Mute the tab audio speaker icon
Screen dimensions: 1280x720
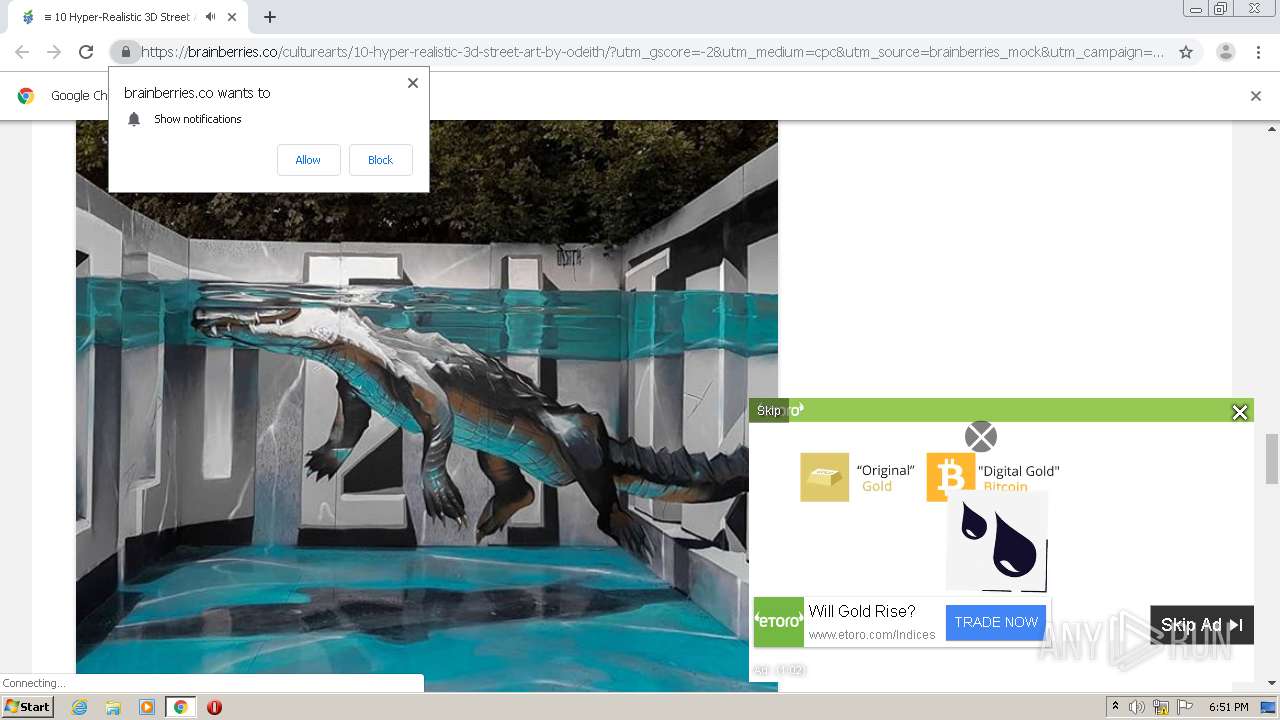210,17
